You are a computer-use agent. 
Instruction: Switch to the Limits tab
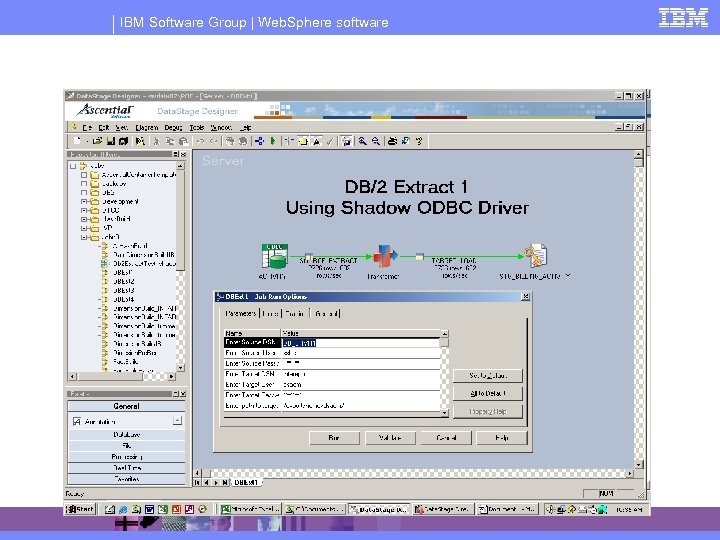(x=270, y=314)
